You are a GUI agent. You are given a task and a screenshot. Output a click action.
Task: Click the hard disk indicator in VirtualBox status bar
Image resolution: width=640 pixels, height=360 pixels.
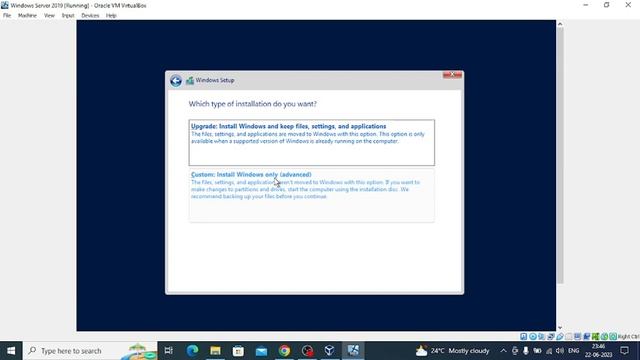click(523, 336)
